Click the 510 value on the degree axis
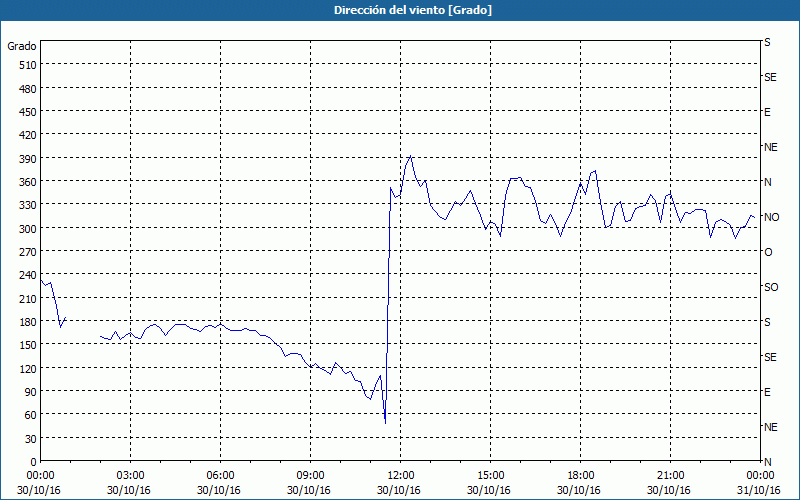800x500 pixels. point(28,65)
